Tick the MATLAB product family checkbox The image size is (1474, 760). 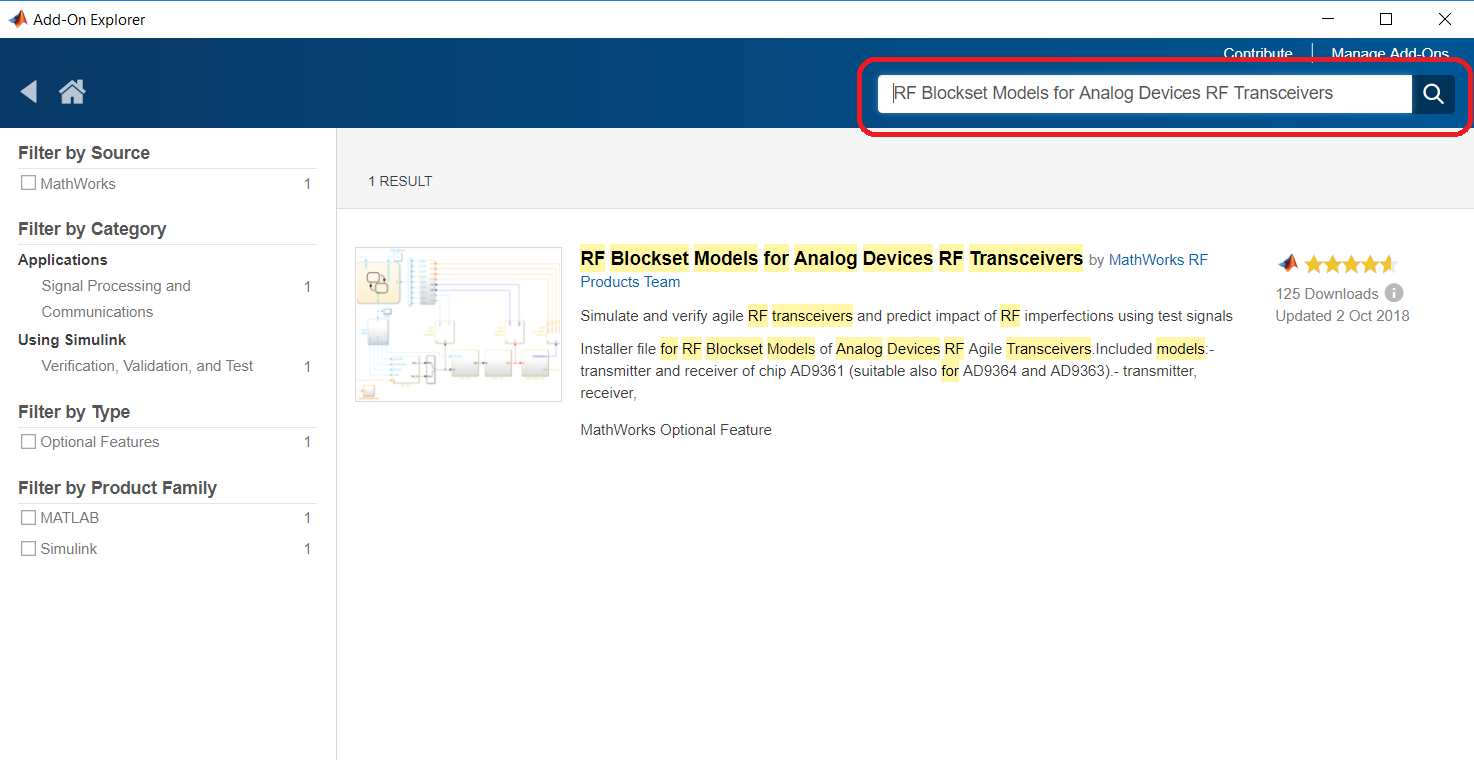point(28,517)
